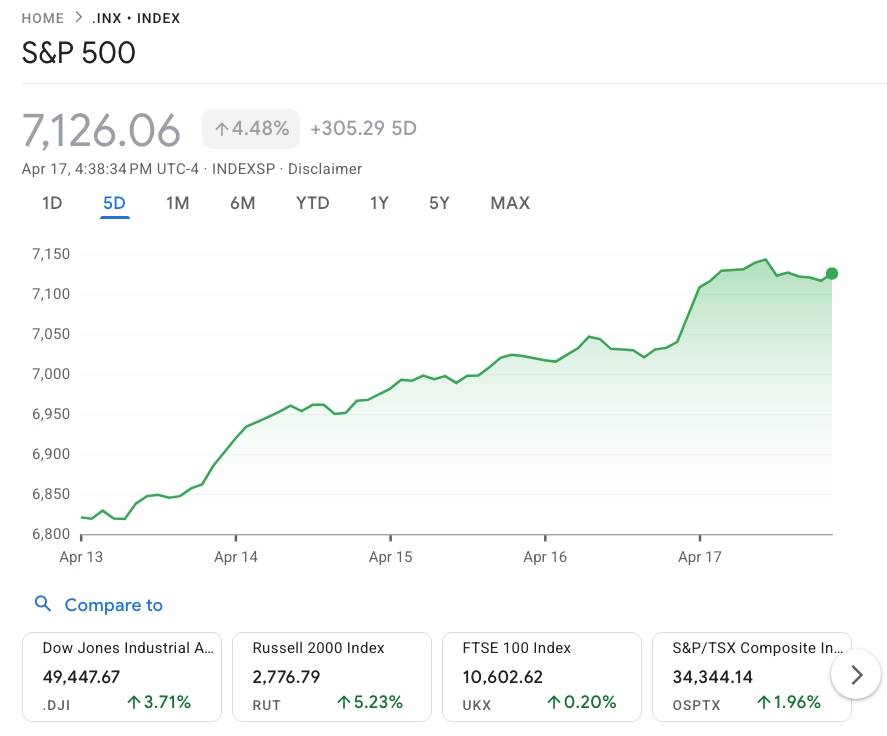This screenshot has width=887, height=736.
Task: Open the Disclaimer link
Action: point(325,169)
